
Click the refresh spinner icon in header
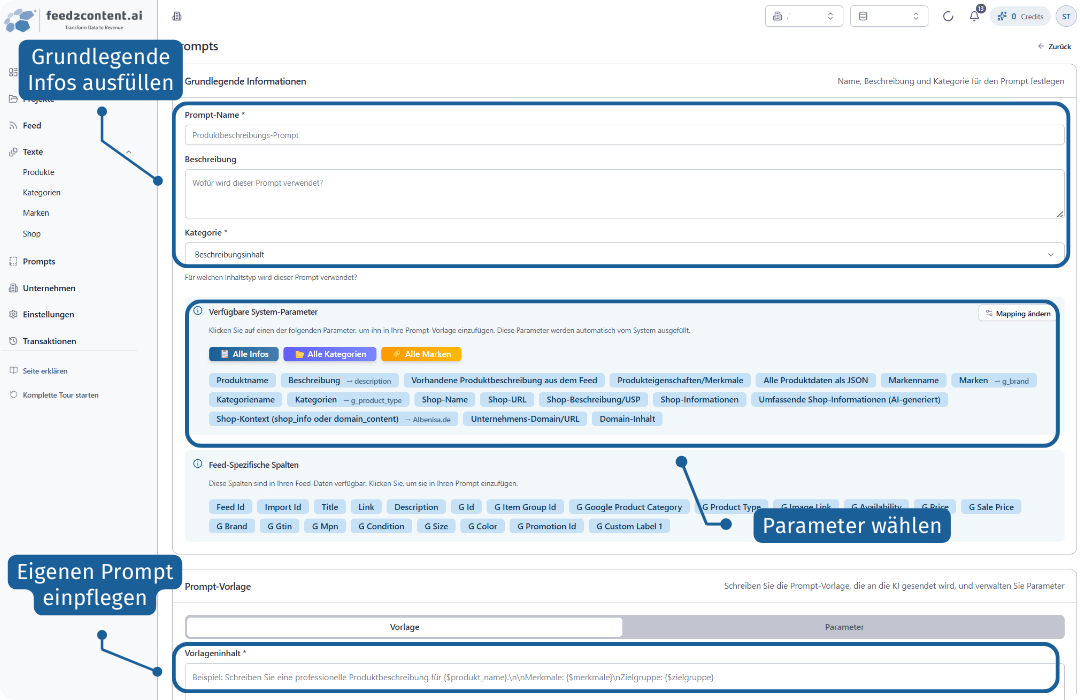948,17
